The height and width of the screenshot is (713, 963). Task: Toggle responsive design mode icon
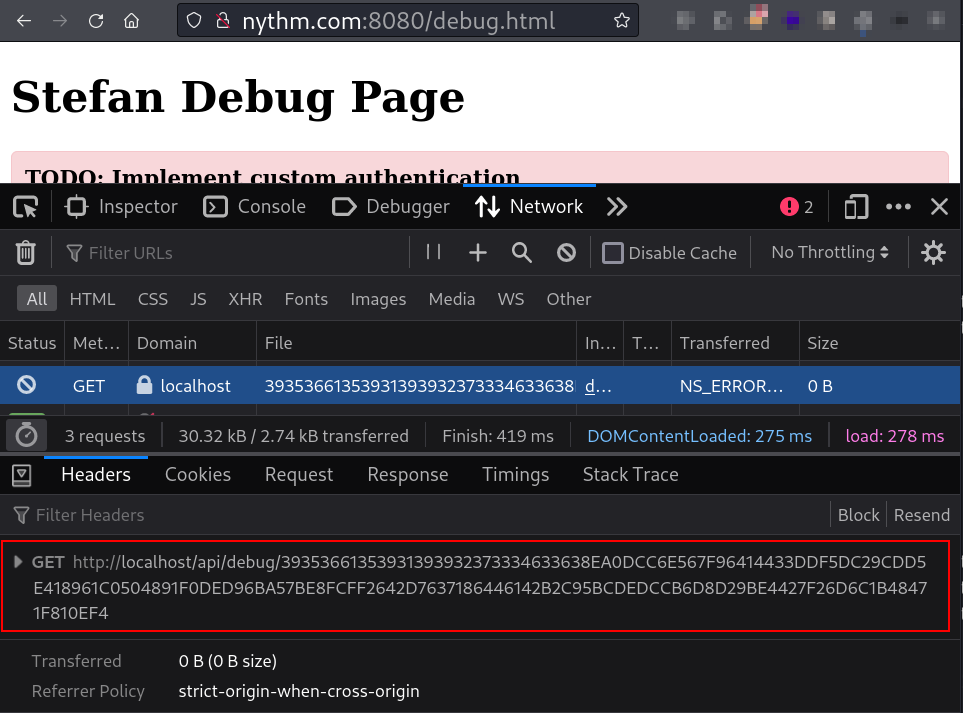[x=856, y=207]
